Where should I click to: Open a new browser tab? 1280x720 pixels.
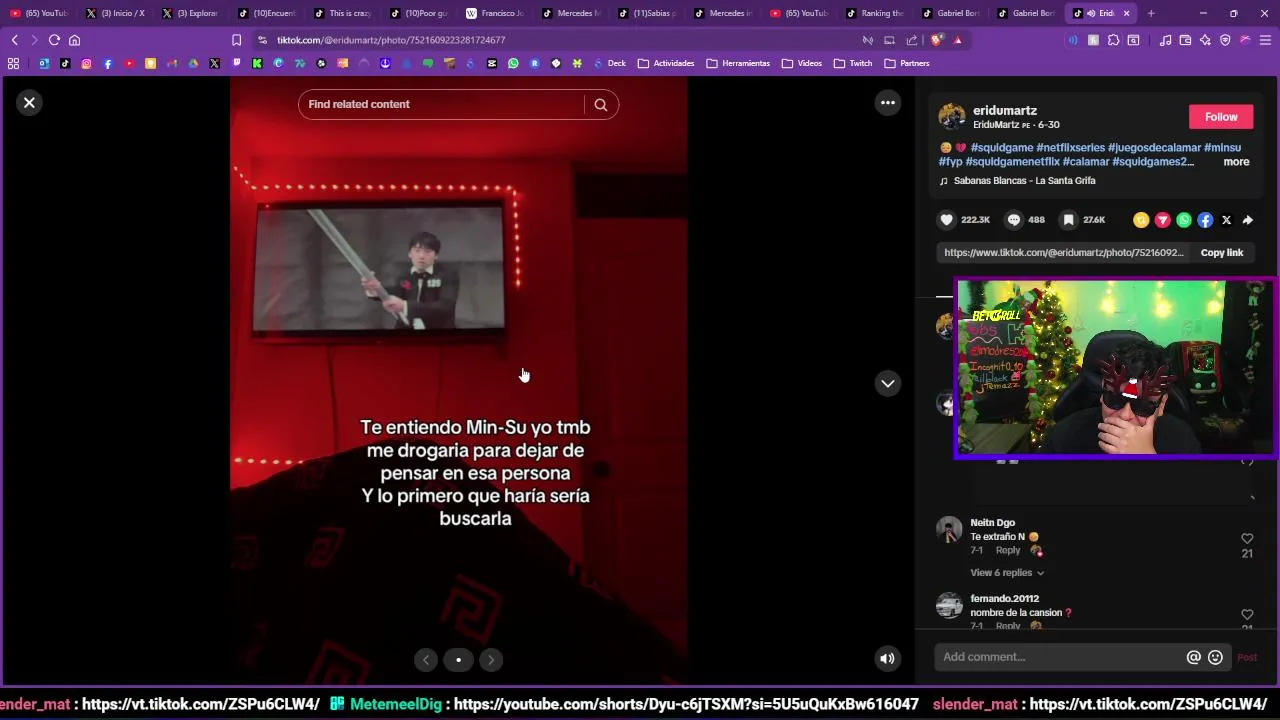tap(1150, 13)
